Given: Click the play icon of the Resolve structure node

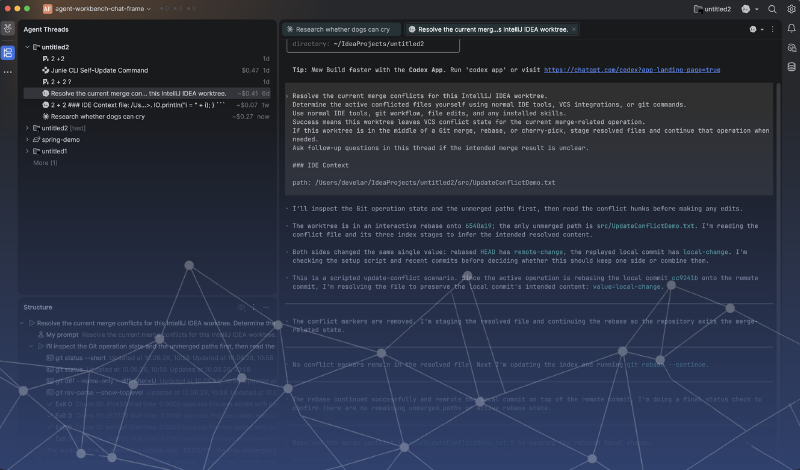Looking at the screenshot, I should click(32, 323).
